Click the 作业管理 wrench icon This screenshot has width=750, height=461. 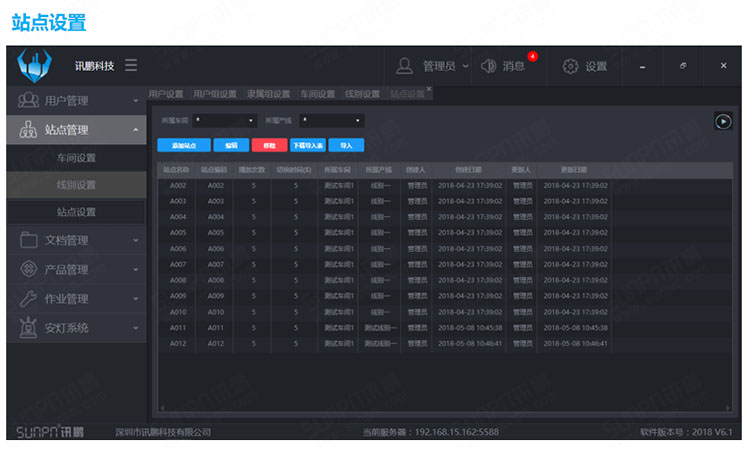(x=28, y=298)
